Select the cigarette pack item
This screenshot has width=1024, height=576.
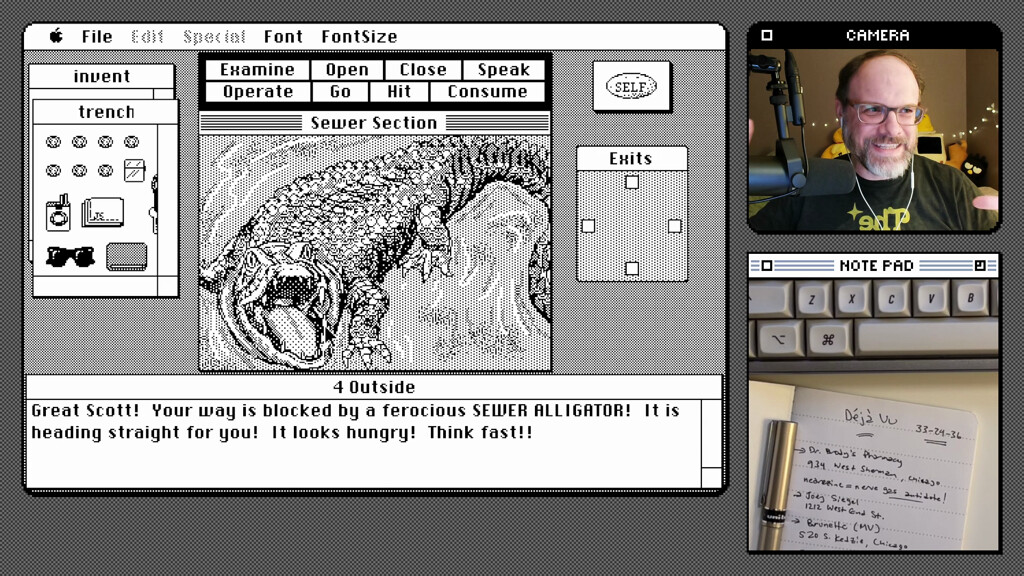tap(58, 213)
